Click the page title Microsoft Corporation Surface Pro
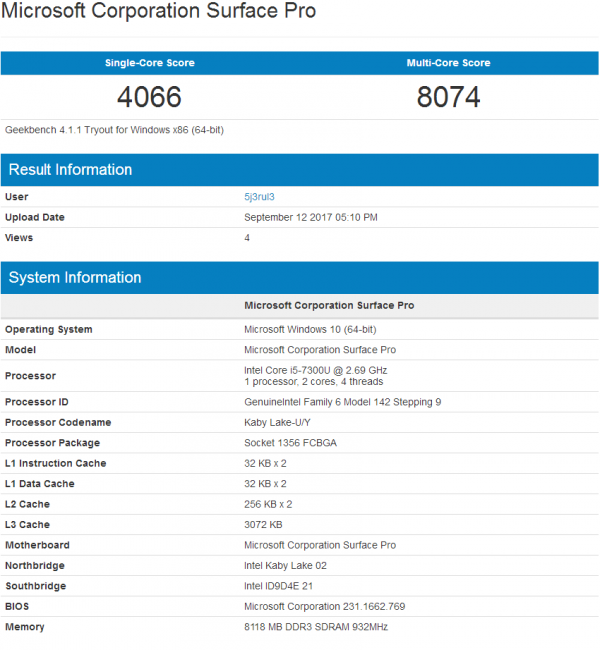Viewport: 600px width, 650px height. 158,11
